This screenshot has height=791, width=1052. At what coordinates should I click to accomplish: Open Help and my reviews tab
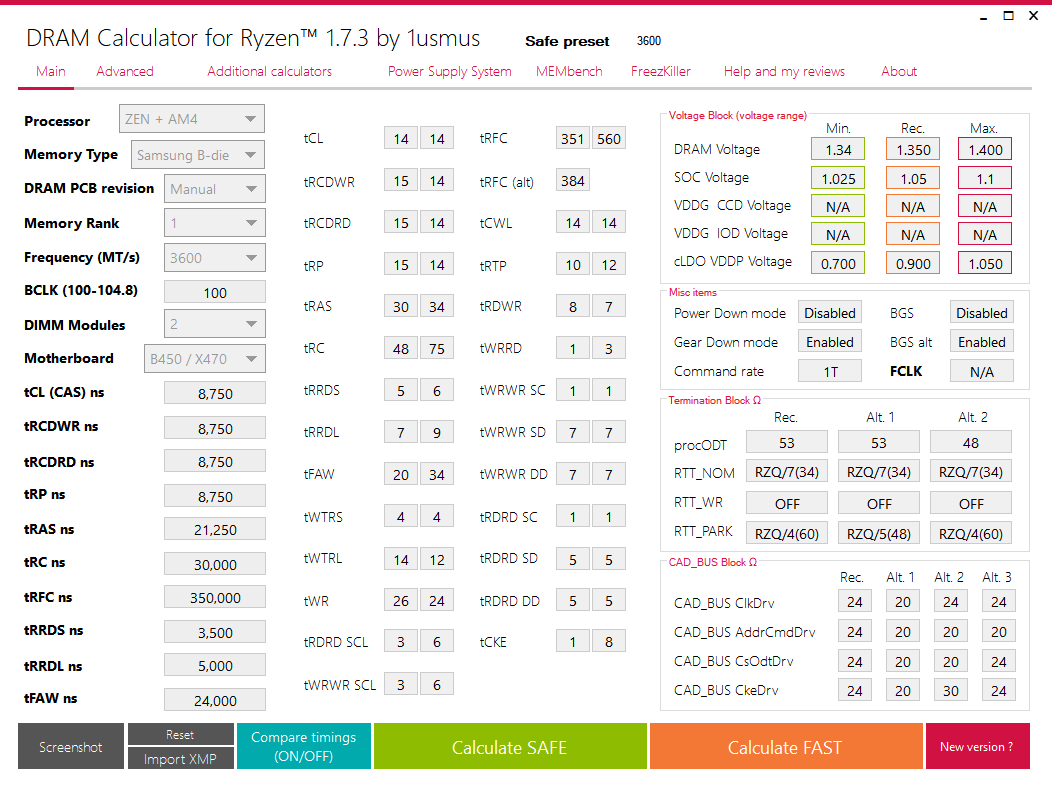click(784, 71)
